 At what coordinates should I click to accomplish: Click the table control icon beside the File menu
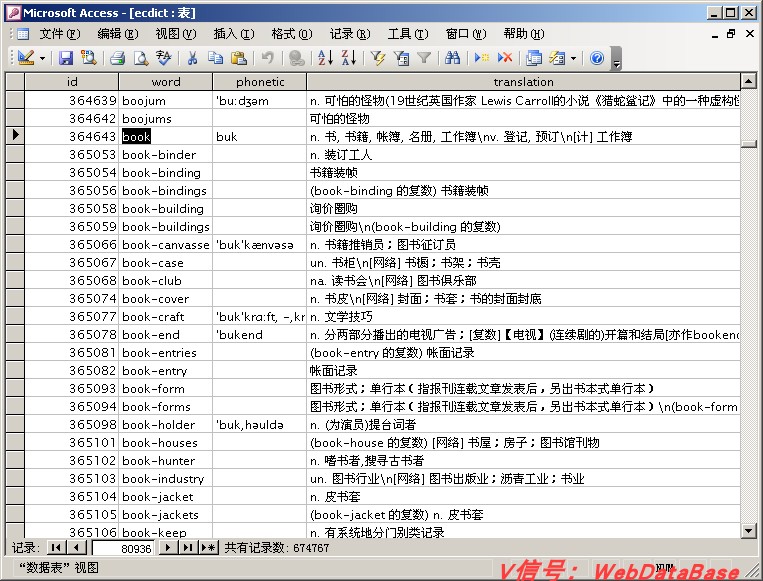(x=23, y=34)
